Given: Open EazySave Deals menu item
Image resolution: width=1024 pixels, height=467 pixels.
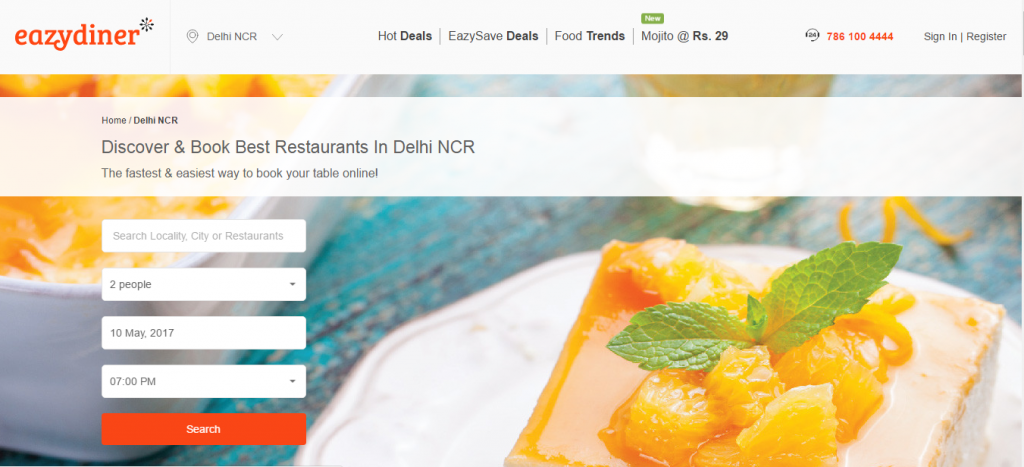Looking at the screenshot, I should pyautogui.click(x=493, y=36).
